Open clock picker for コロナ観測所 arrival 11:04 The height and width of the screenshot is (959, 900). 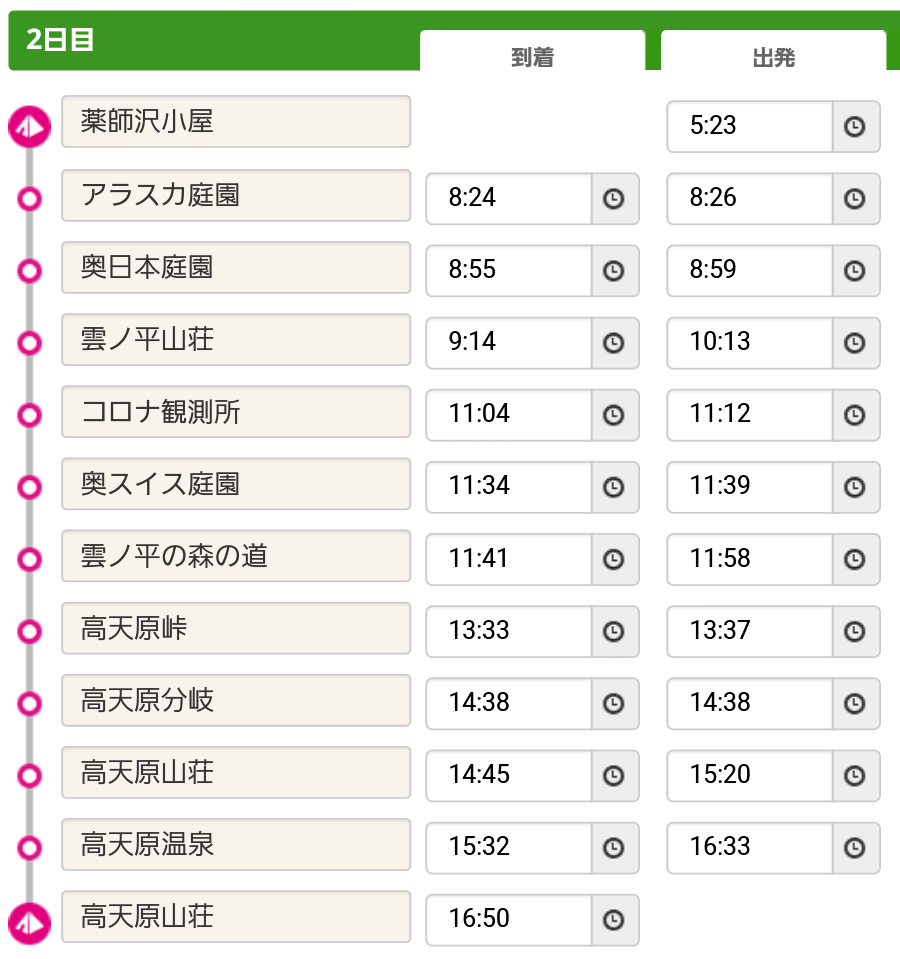(x=614, y=415)
